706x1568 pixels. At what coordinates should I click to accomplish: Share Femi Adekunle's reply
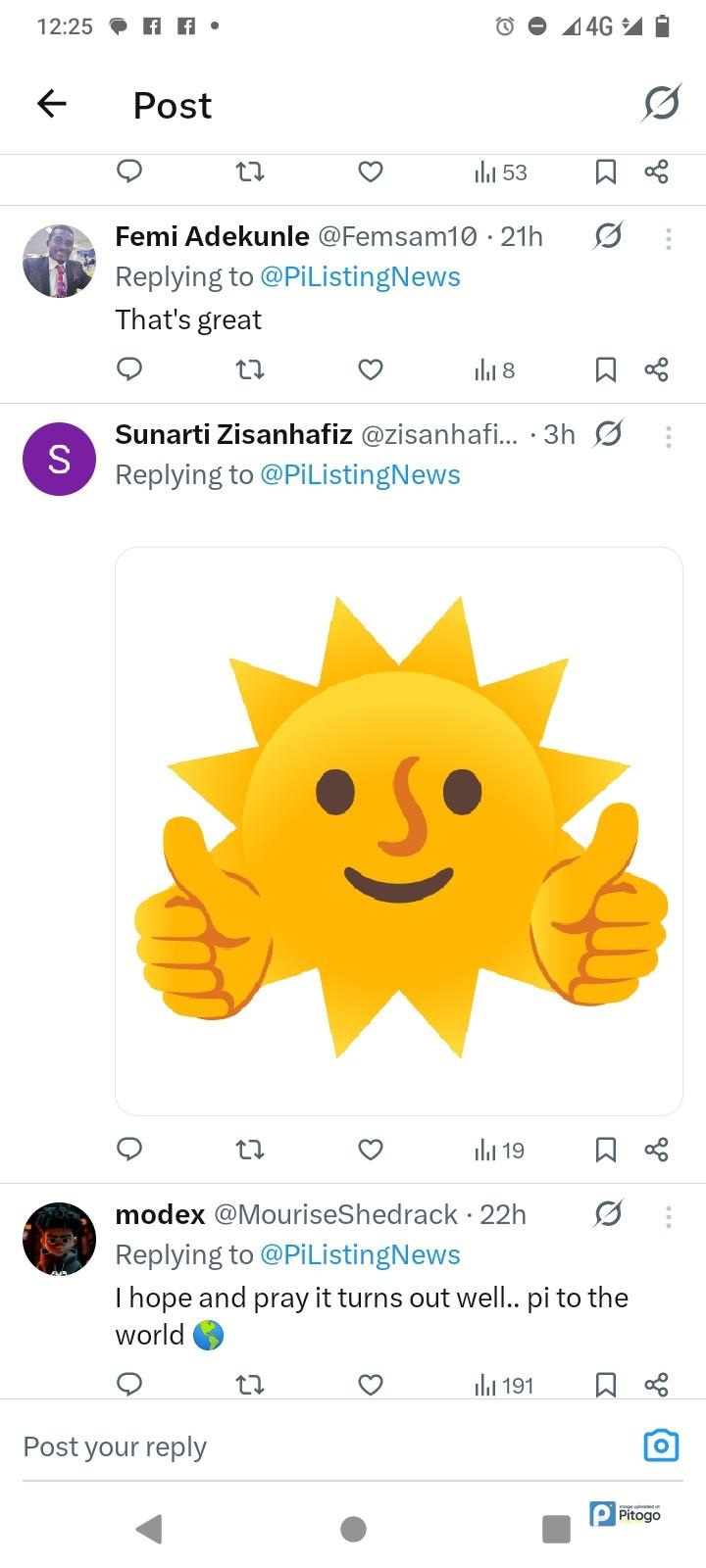tap(656, 369)
